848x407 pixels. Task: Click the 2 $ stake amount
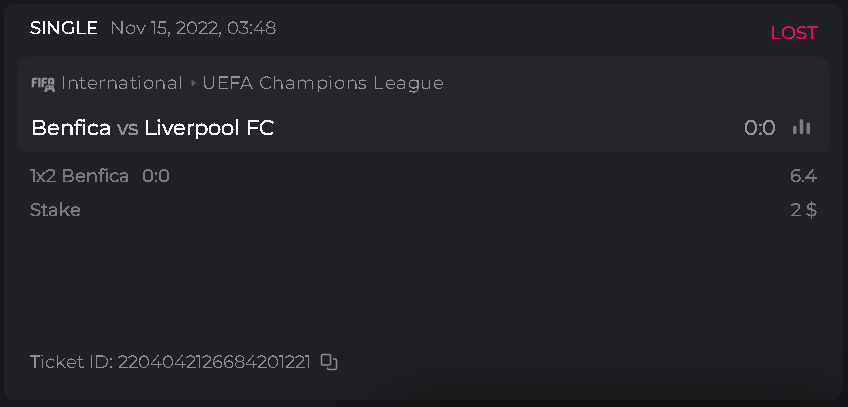[x=803, y=210]
